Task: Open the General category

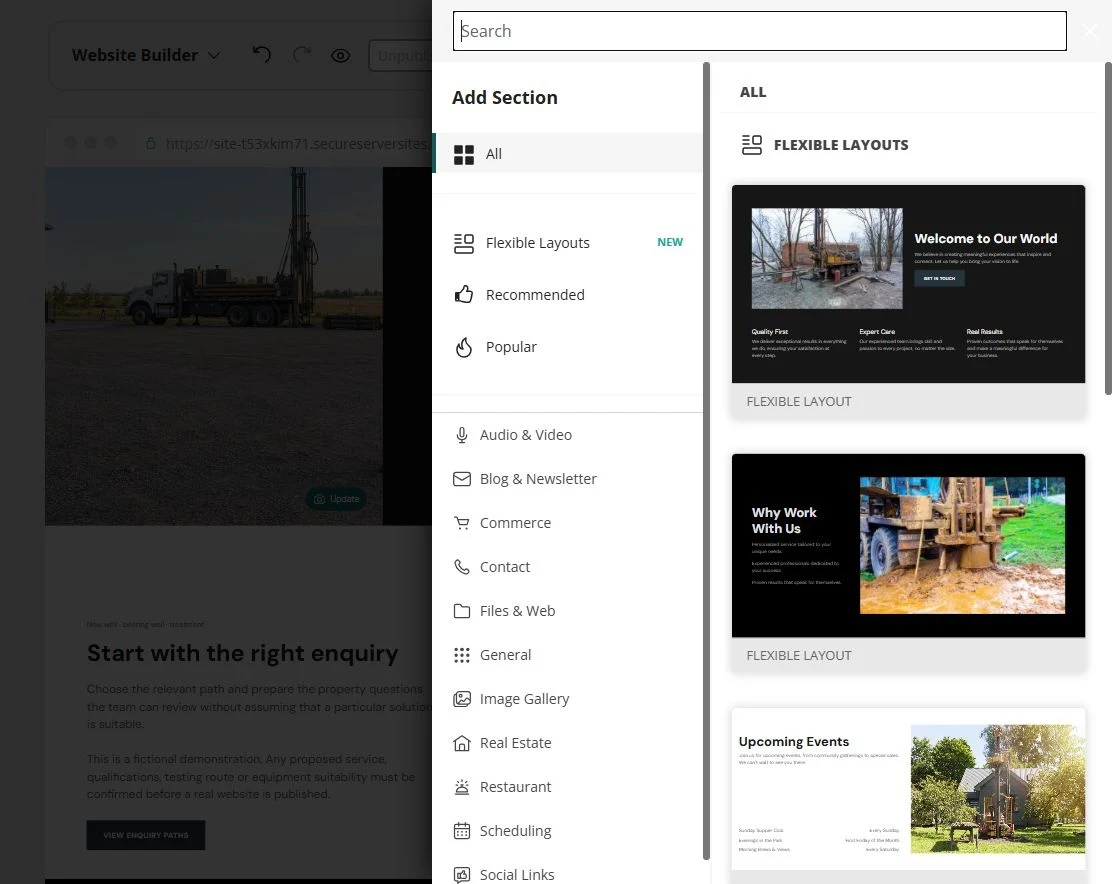Action: click(567, 655)
